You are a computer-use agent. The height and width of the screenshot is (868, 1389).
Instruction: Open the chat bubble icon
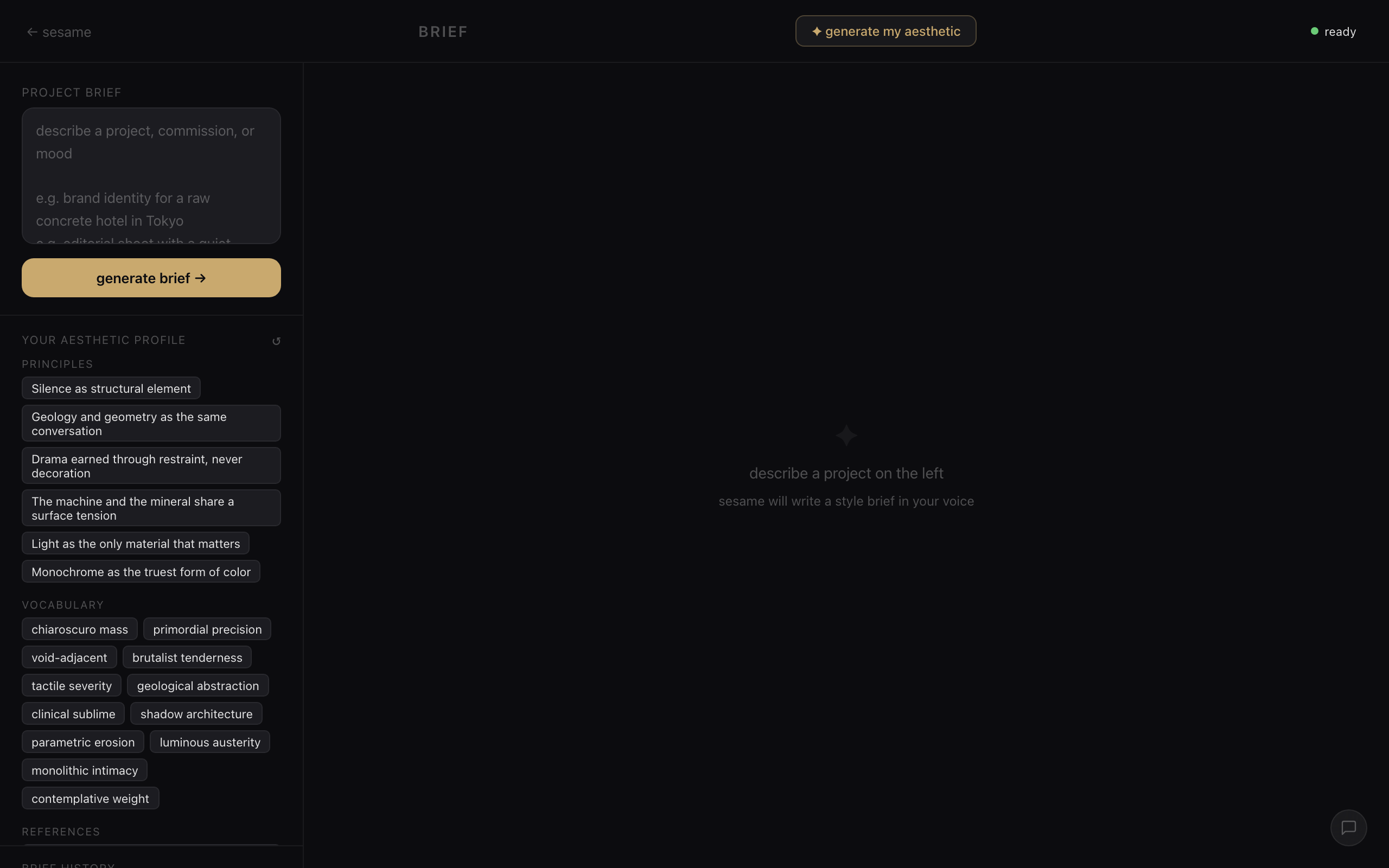click(1348, 827)
